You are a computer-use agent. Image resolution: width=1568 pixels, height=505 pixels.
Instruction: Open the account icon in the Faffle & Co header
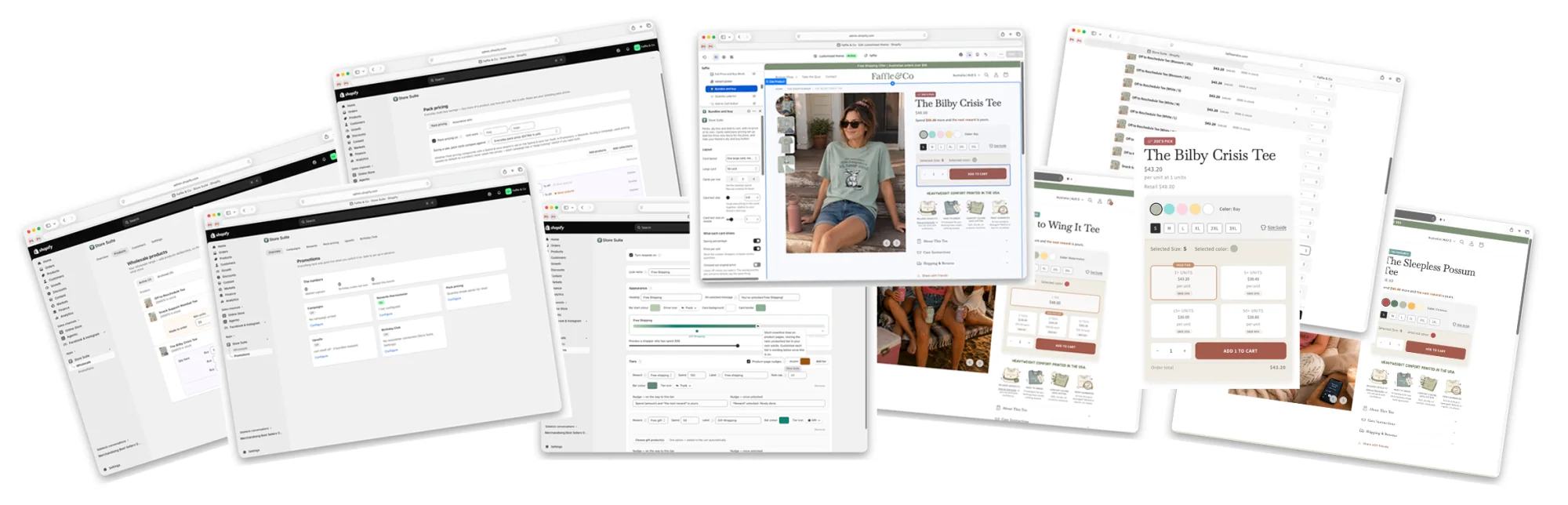click(x=996, y=75)
